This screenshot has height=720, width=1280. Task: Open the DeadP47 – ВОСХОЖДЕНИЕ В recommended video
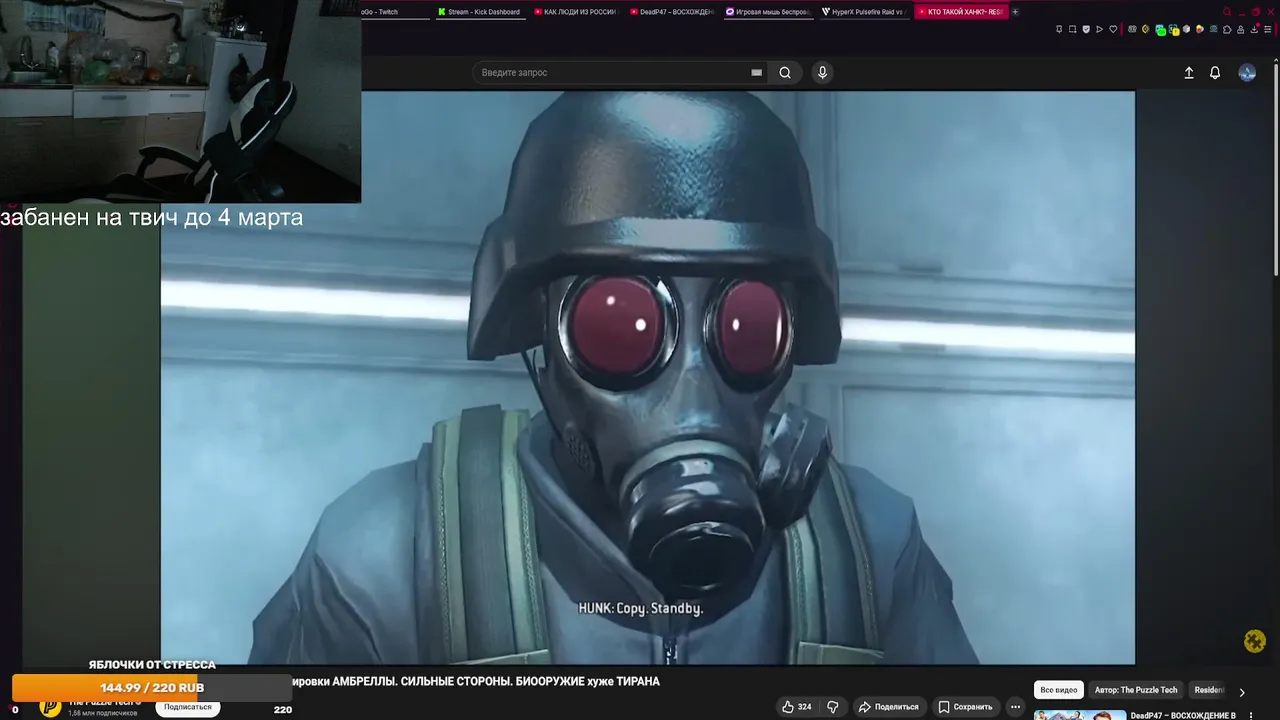pyautogui.click(x=1183, y=715)
